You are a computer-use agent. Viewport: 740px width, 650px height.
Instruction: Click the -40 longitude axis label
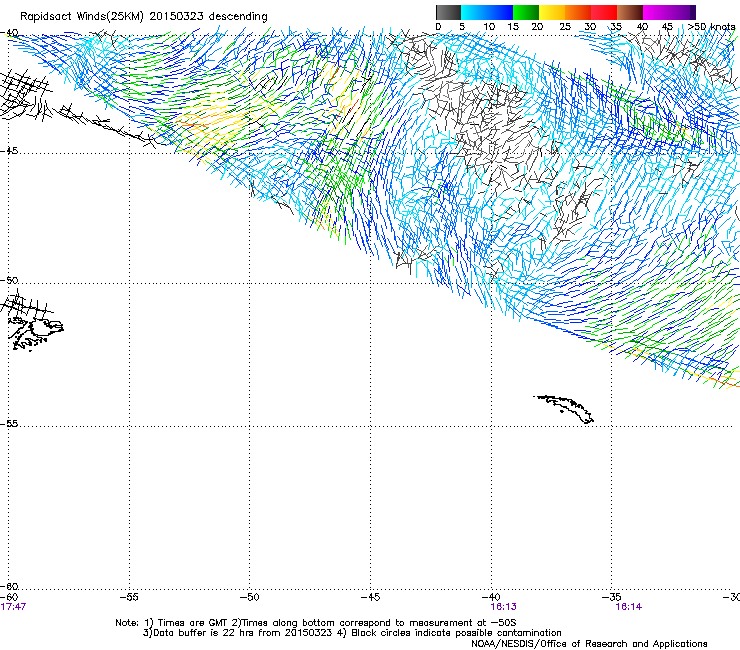pyautogui.click(x=491, y=597)
